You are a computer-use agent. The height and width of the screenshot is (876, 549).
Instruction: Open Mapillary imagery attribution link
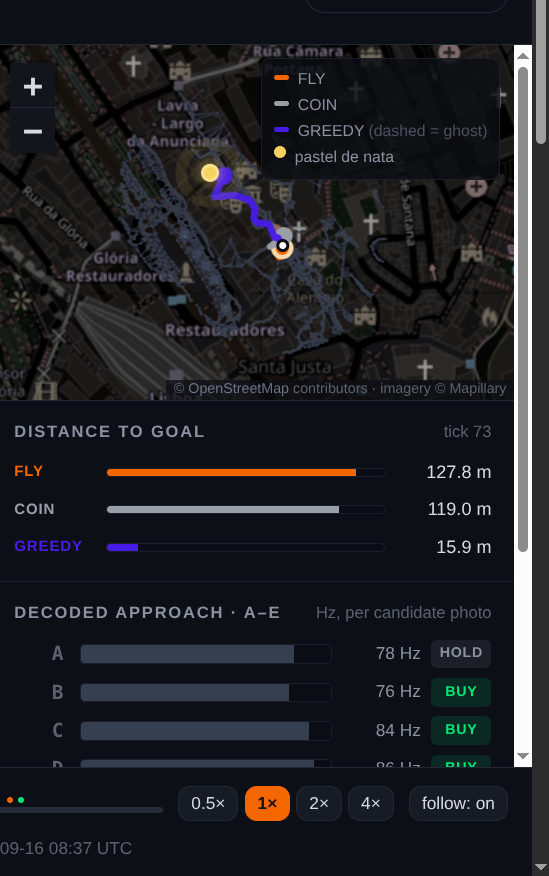click(x=478, y=389)
